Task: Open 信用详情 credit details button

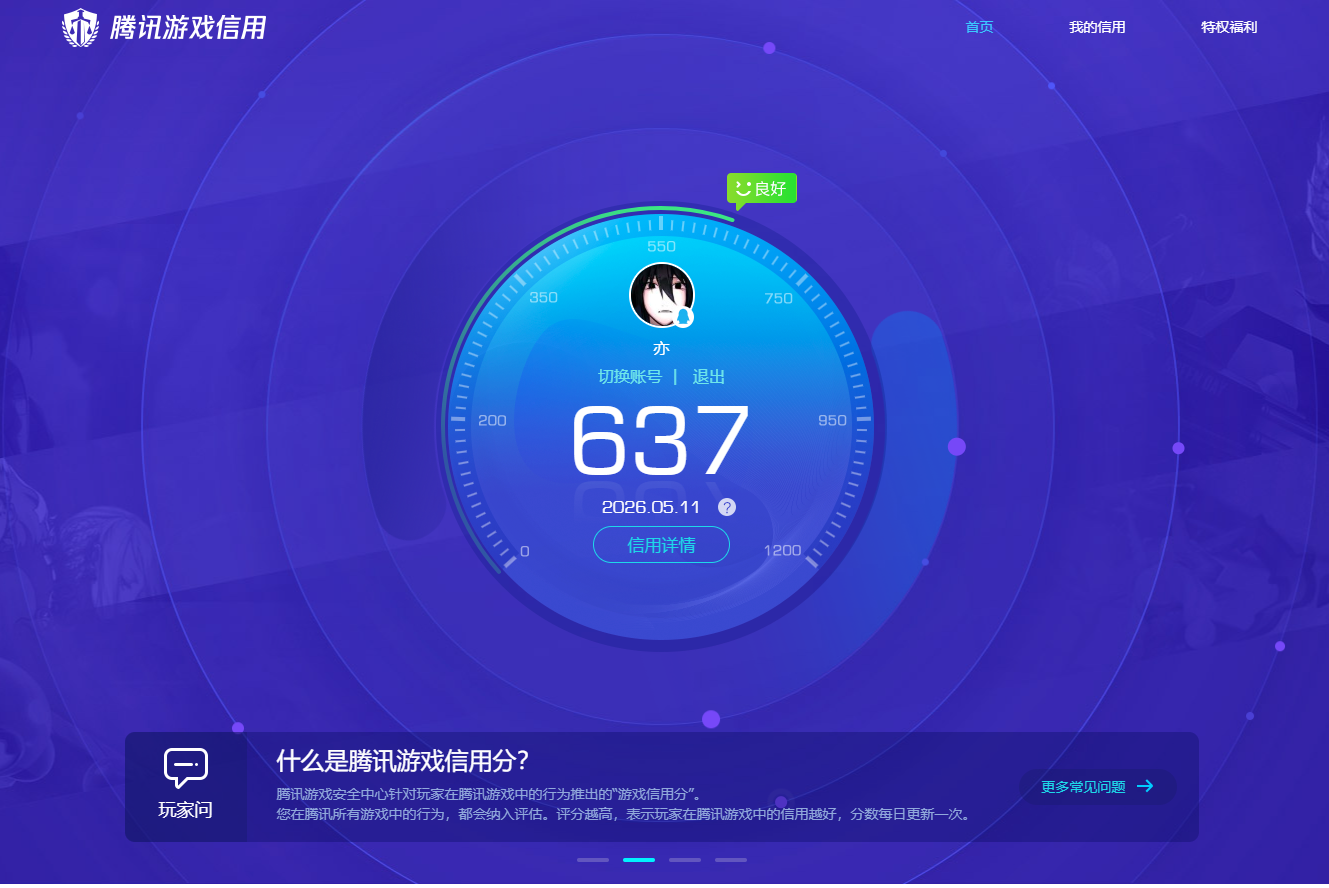Action: click(661, 545)
